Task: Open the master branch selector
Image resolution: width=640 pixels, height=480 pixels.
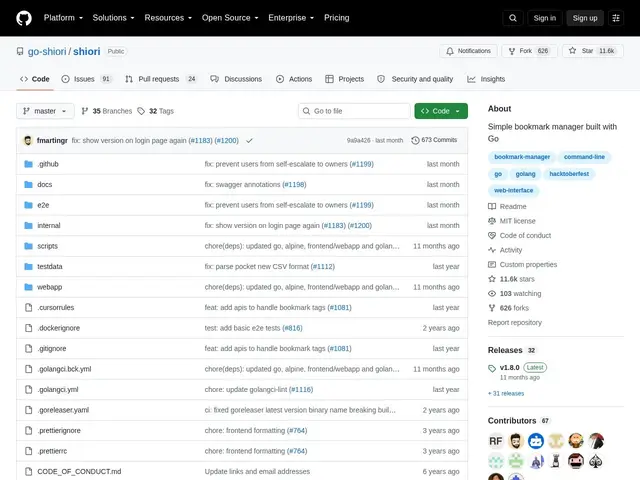Action: pyautogui.click(x=45, y=111)
